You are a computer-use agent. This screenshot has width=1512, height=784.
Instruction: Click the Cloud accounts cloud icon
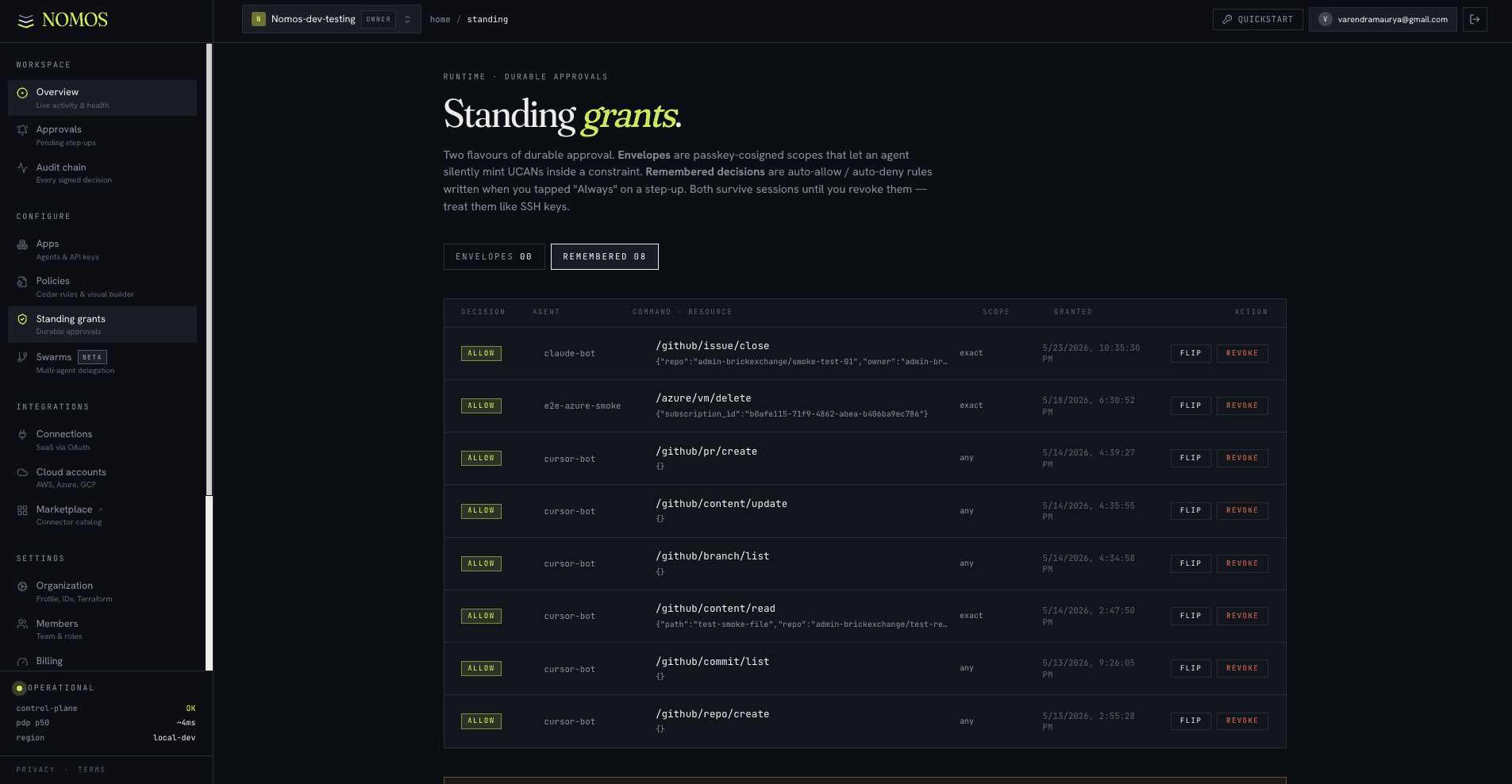pos(22,472)
